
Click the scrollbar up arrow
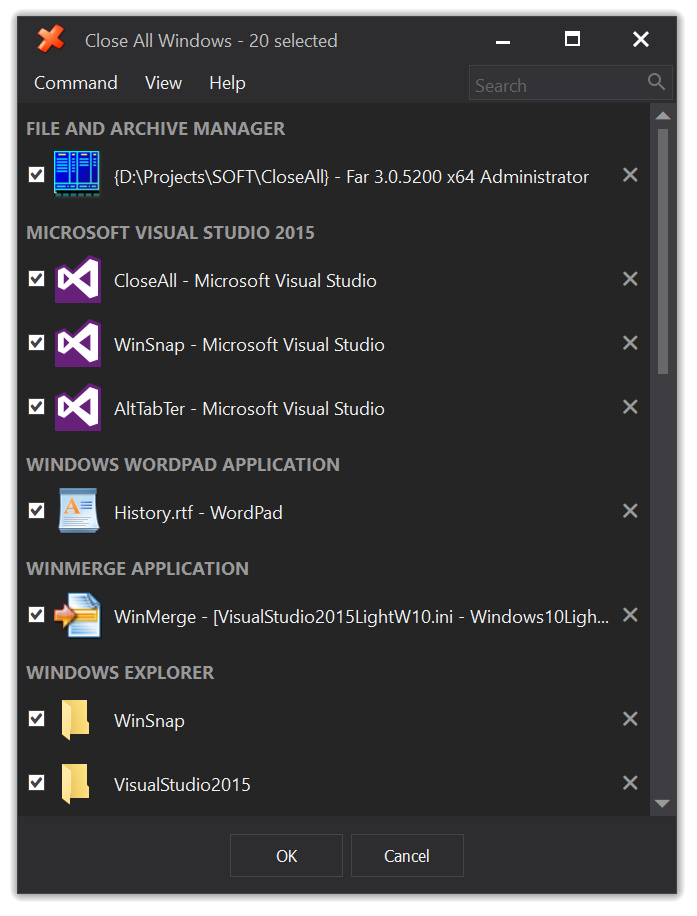[x=663, y=116]
